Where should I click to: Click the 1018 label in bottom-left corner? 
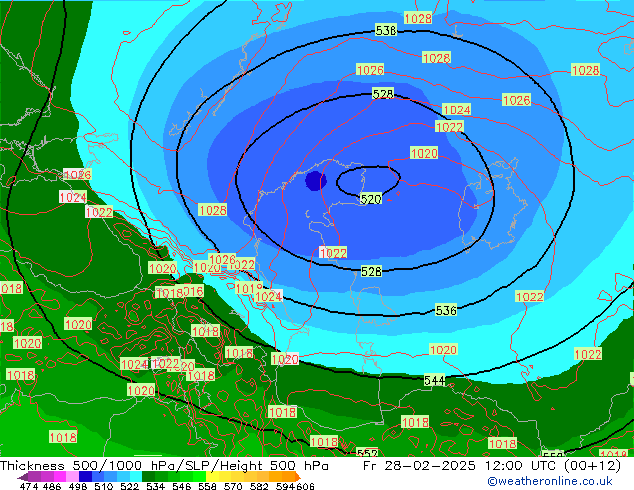pos(62,437)
